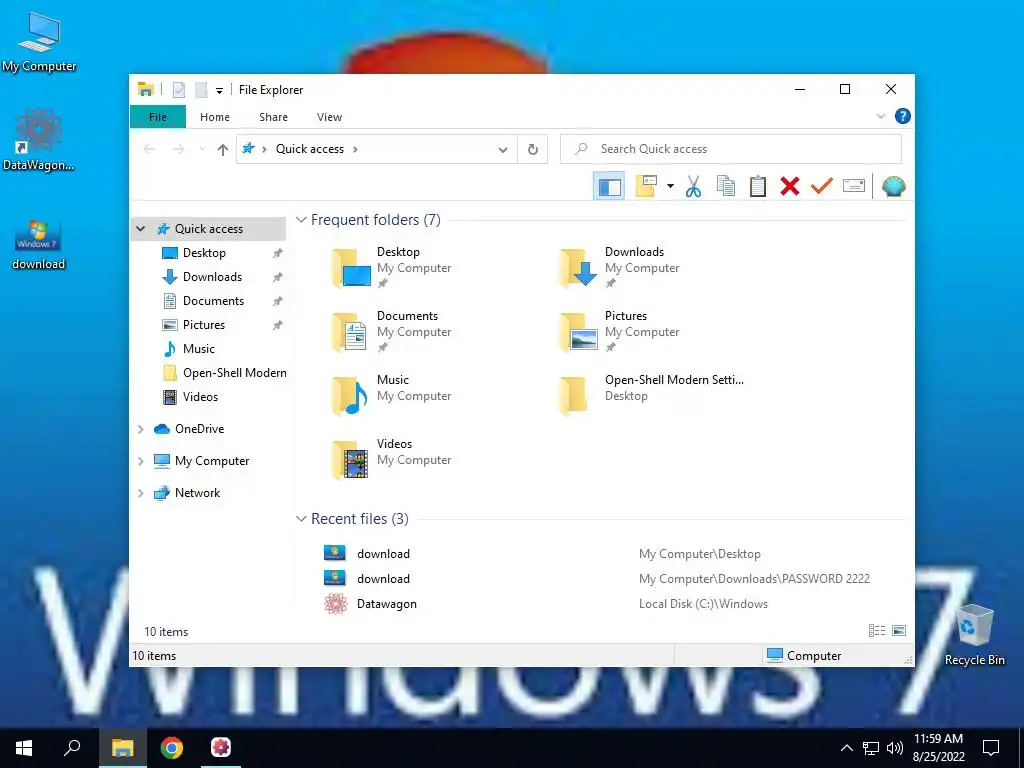This screenshot has height=768, width=1024.
Task: Expand the Network tree node
Action: click(x=140, y=493)
